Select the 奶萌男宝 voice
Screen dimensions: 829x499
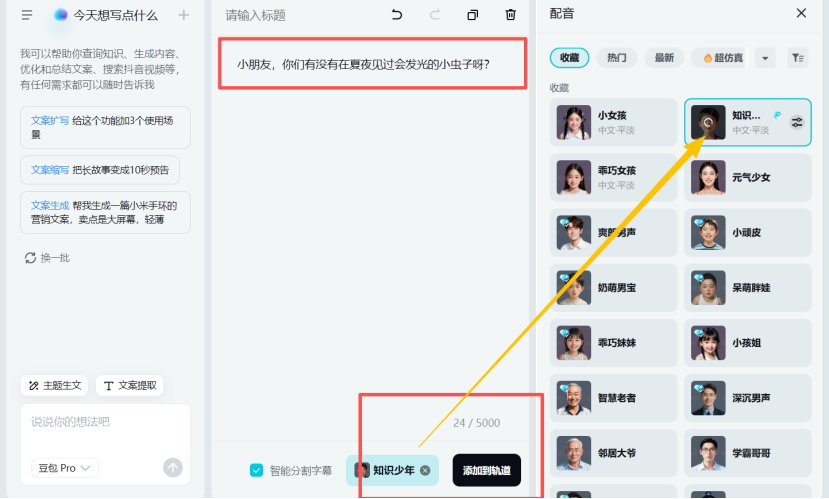click(x=613, y=288)
